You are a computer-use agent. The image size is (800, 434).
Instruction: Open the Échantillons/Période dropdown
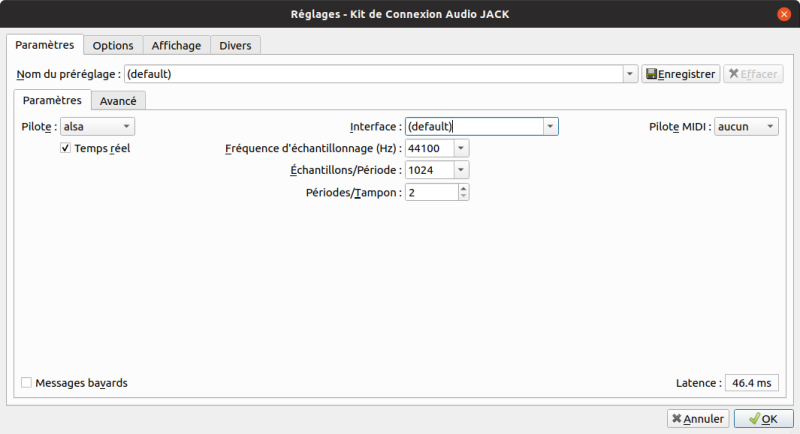point(460,170)
